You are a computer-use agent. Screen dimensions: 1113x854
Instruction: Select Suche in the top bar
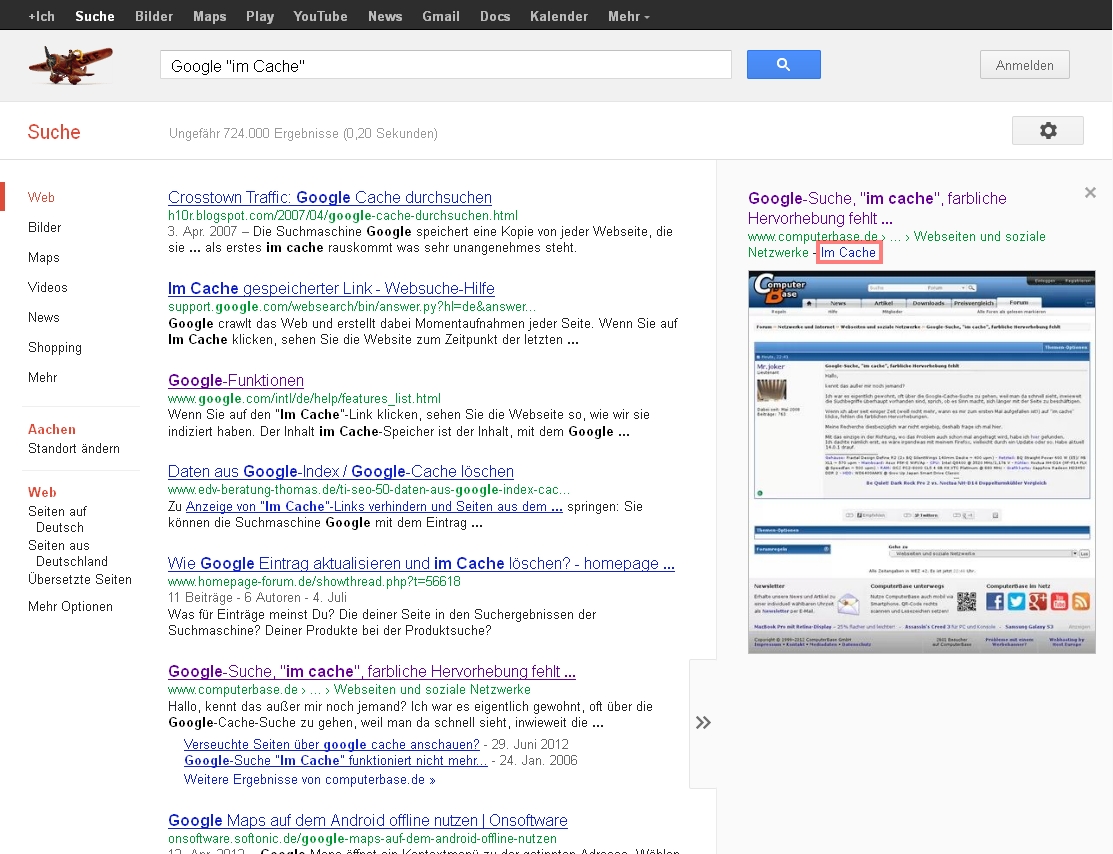coord(94,16)
